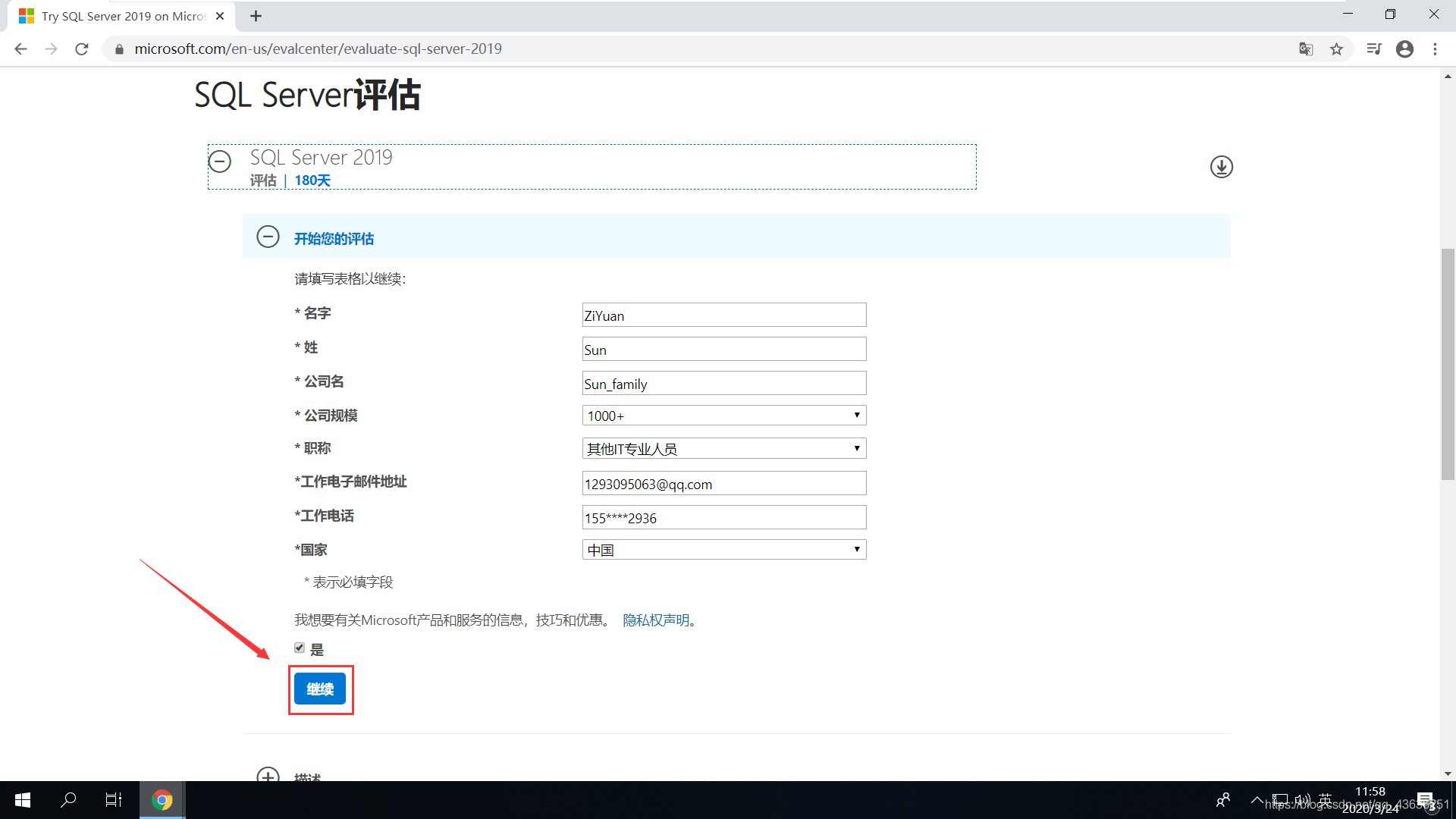Click the work email input field

point(723,484)
